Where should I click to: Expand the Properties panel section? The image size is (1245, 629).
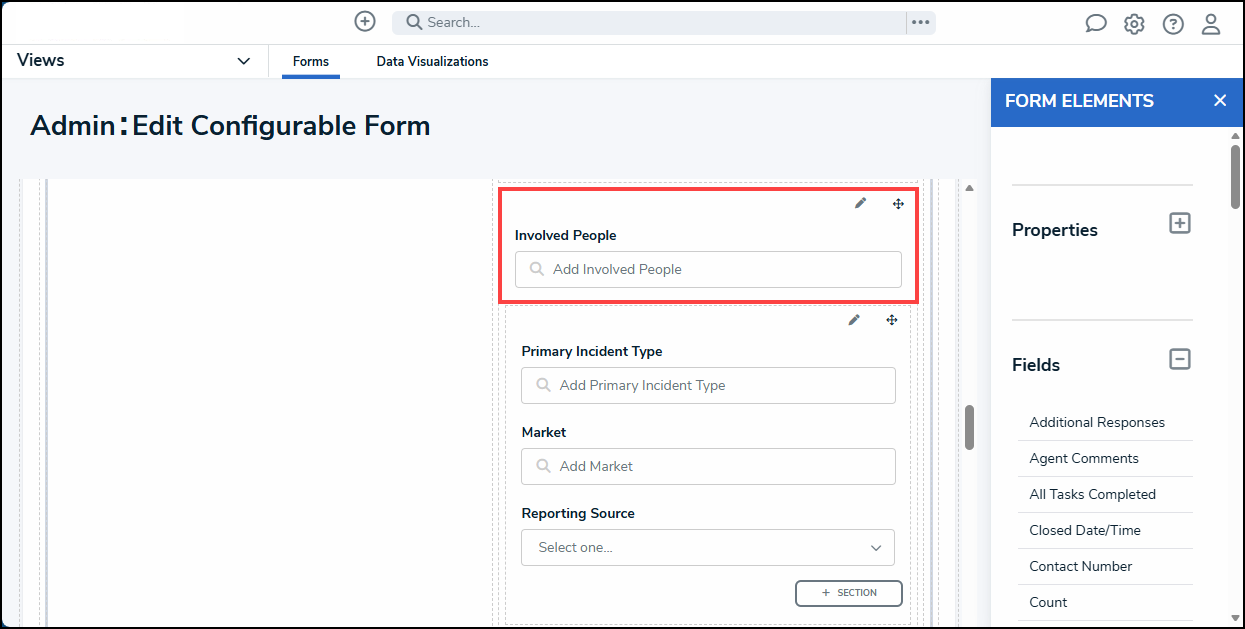point(1180,223)
